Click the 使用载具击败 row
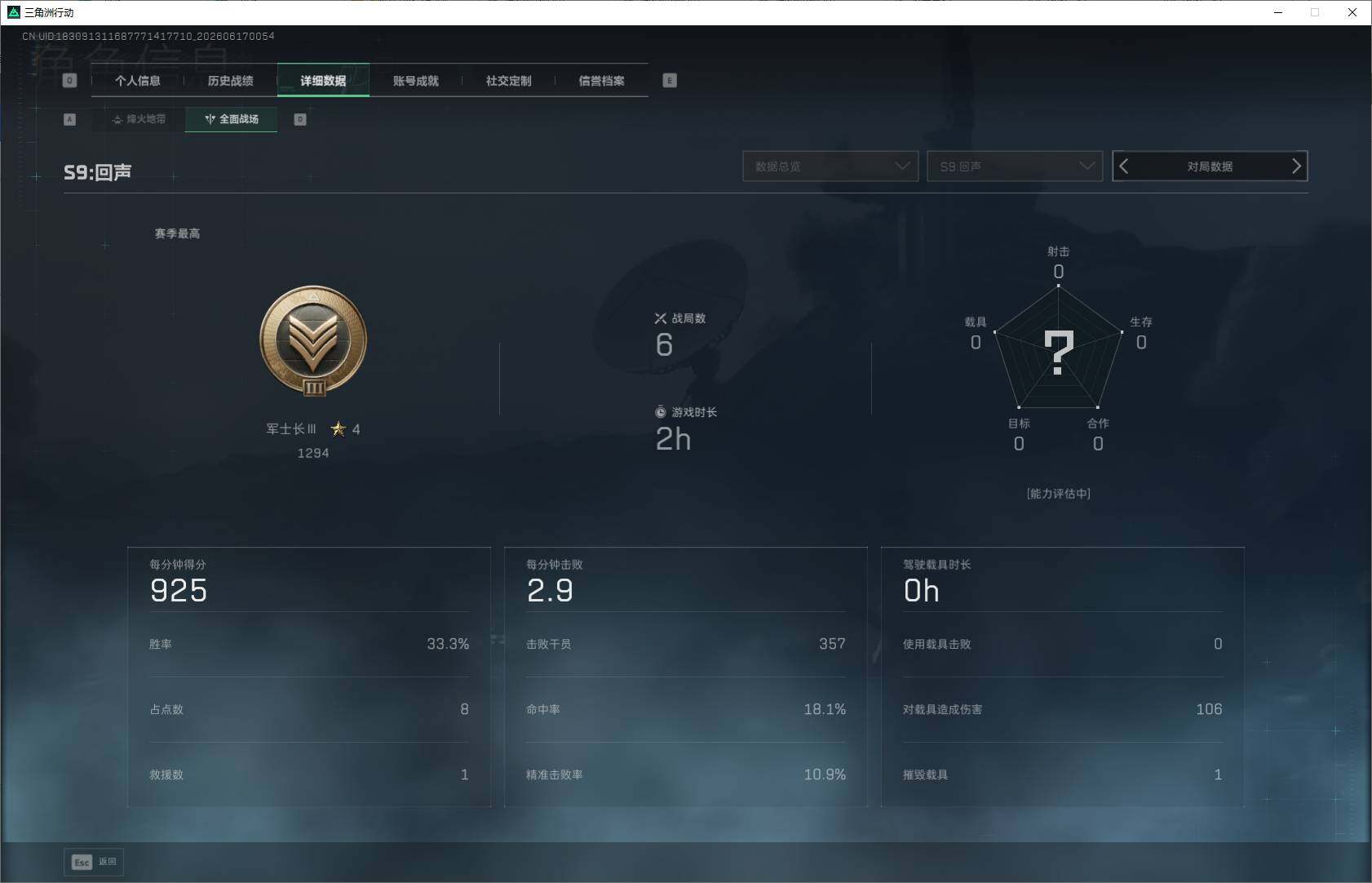The image size is (1372, 883). click(x=1063, y=644)
